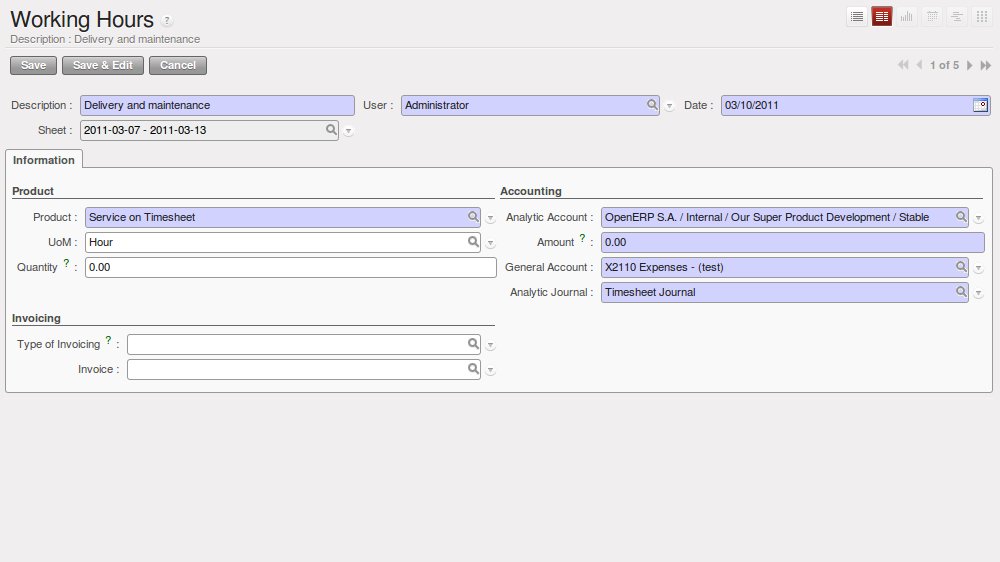Show help for Quantity field
Screen dimensions: 1000x562
click(67, 264)
